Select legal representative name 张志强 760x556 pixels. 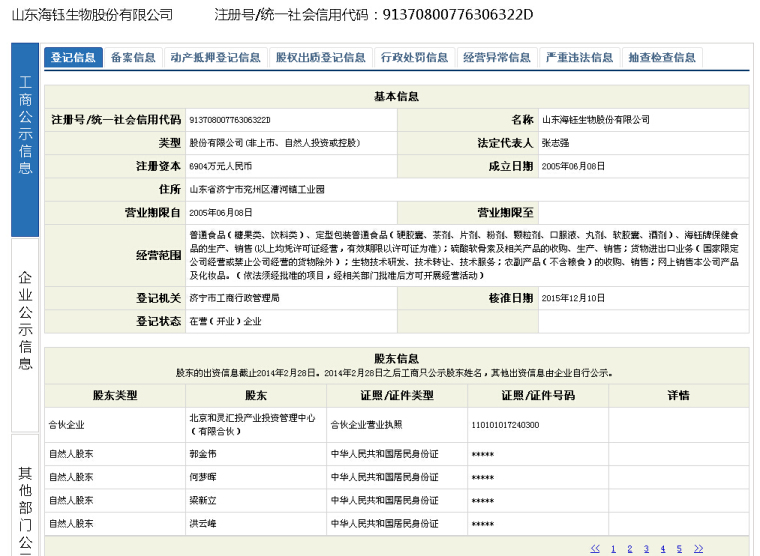point(555,143)
